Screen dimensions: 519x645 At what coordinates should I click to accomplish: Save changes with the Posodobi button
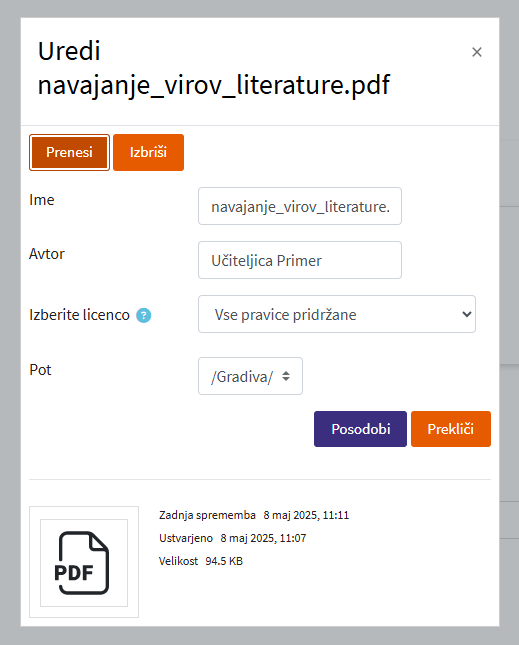(x=360, y=429)
